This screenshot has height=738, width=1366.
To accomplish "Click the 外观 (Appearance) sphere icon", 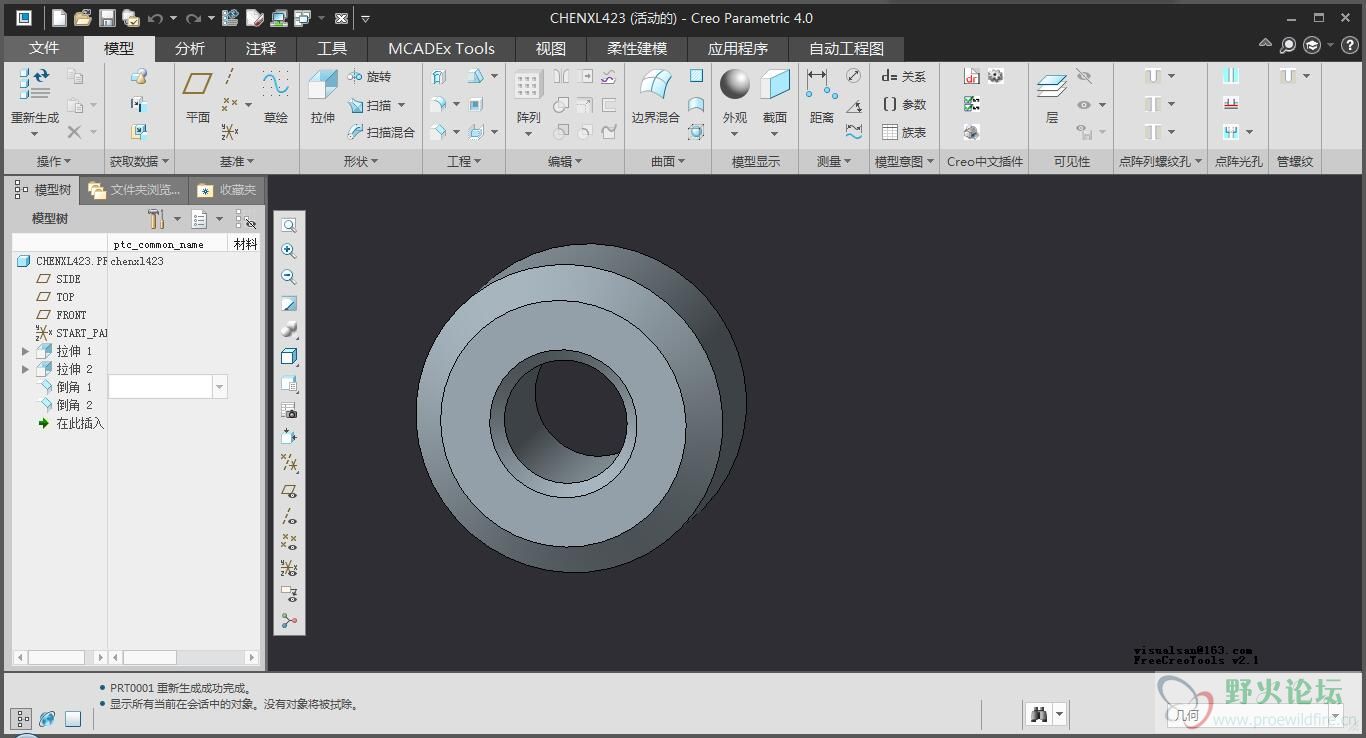I will coord(735,85).
